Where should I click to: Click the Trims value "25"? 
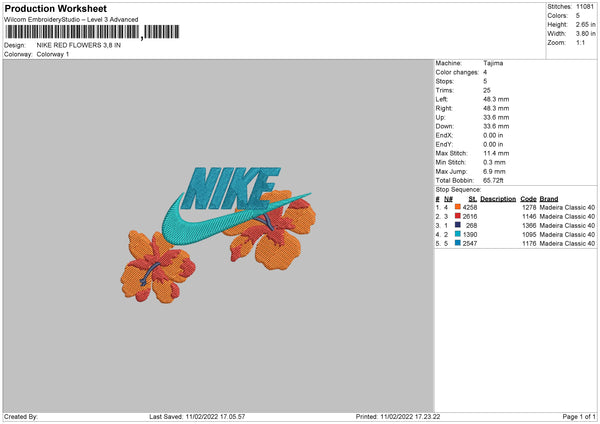point(487,90)
